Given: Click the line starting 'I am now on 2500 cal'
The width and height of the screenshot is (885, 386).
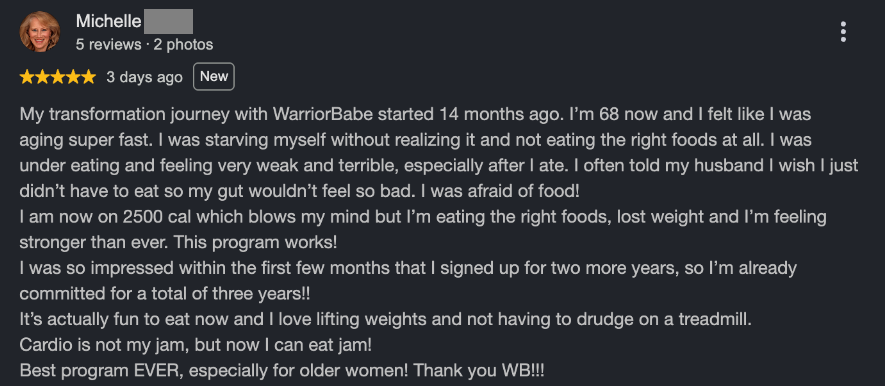Looking at the screenshot, I should [x=423, y=217].
